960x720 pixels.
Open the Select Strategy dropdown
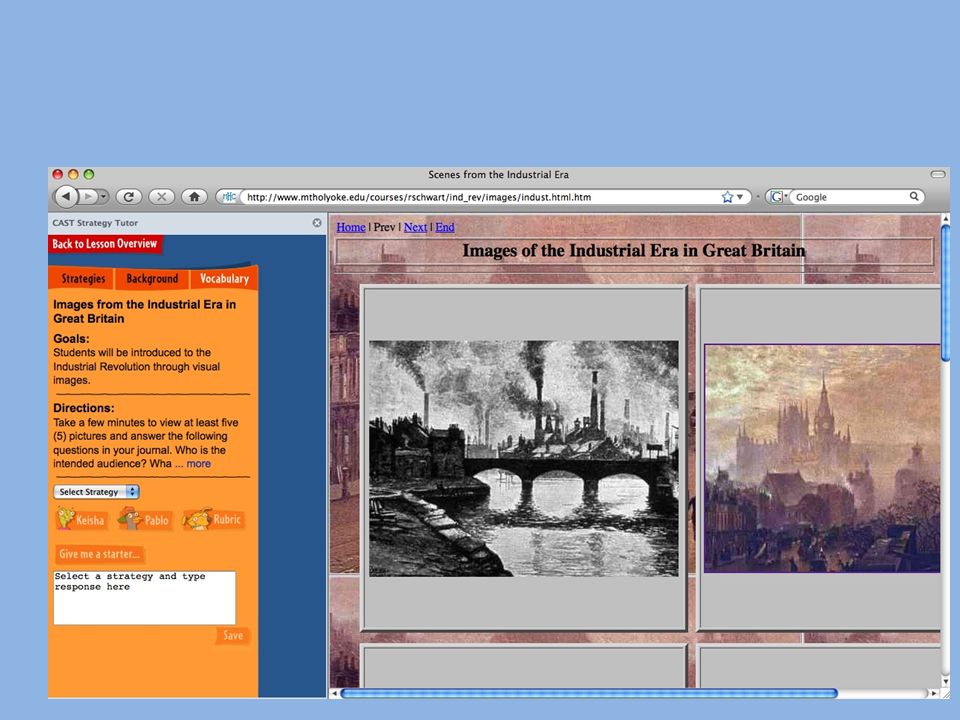pyautogui.click(x=96, y=492)
